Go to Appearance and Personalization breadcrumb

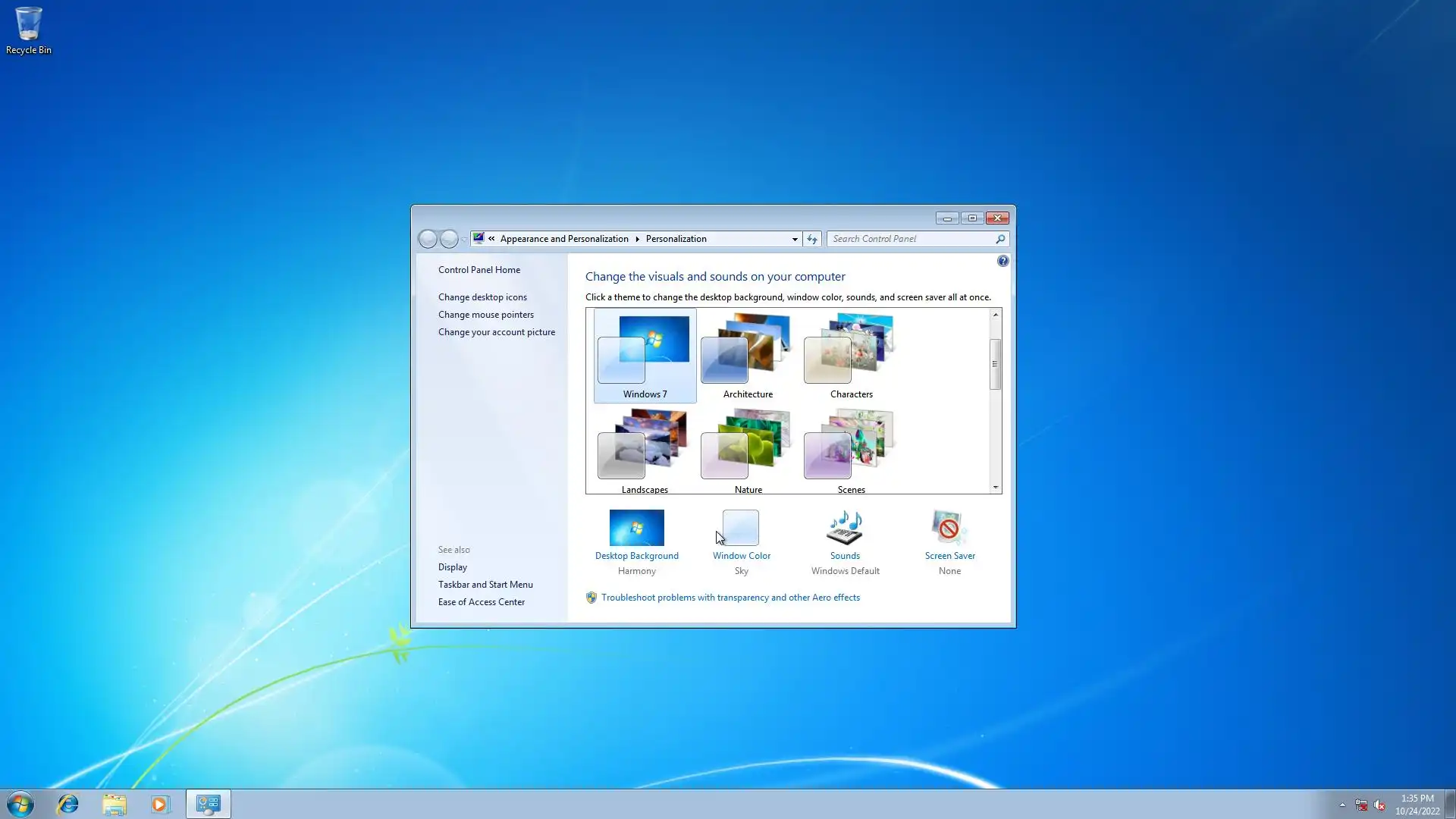[564, 239]
